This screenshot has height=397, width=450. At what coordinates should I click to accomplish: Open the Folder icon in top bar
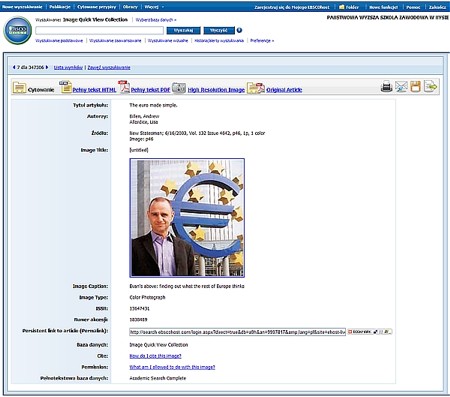pyautogui.click(x=349, y=7)
